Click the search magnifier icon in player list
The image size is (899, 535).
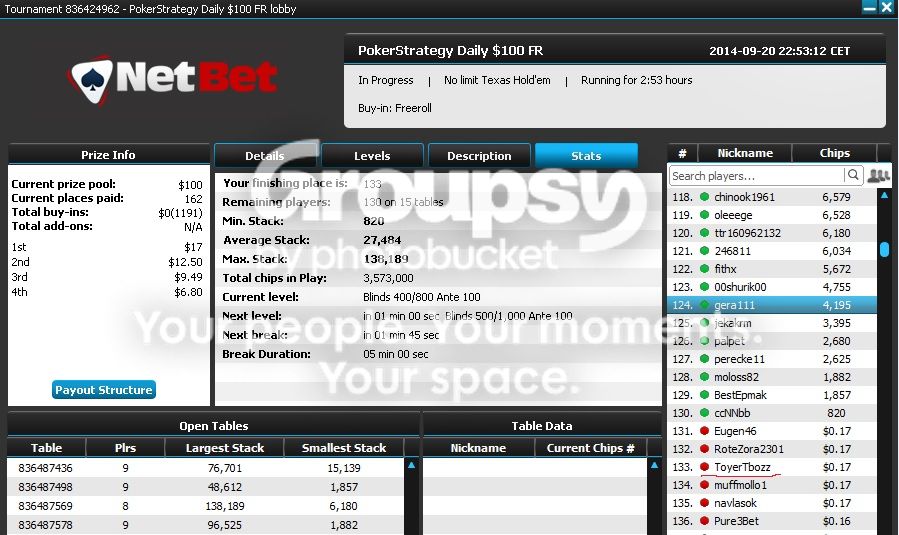tap(853, 175)
